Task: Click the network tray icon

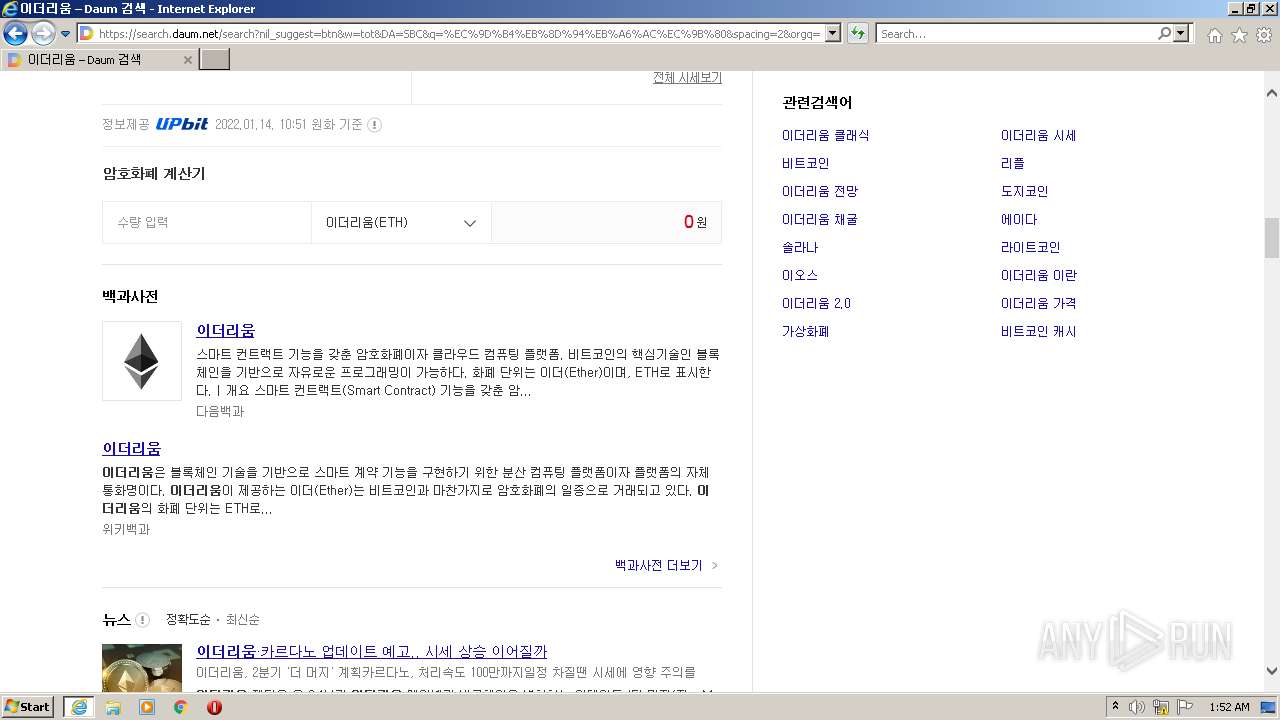Action: tap(1161, 707)
